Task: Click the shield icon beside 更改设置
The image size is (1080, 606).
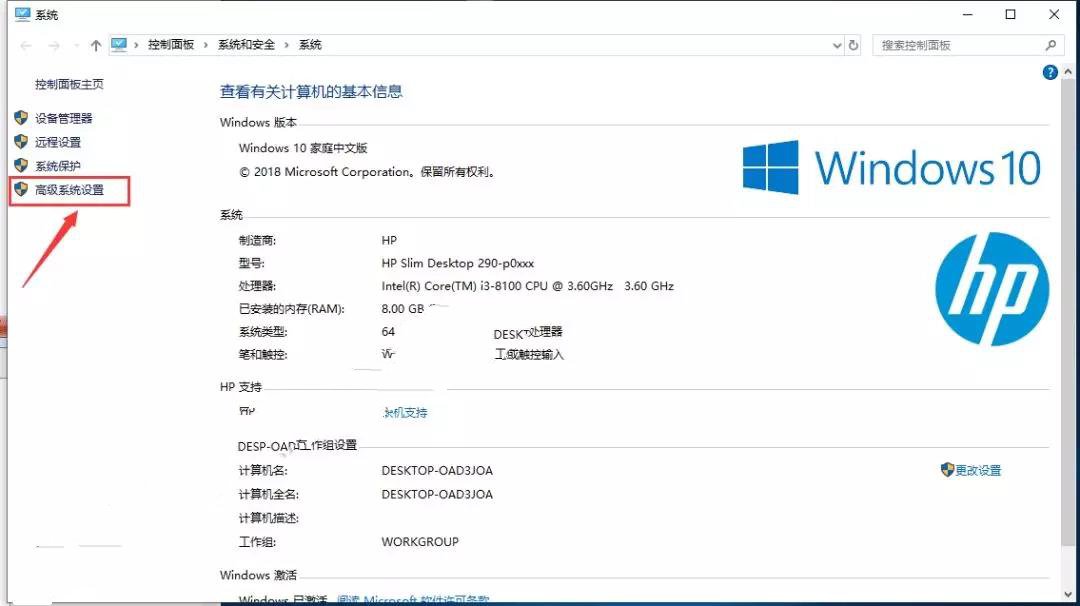Action: 947,470
